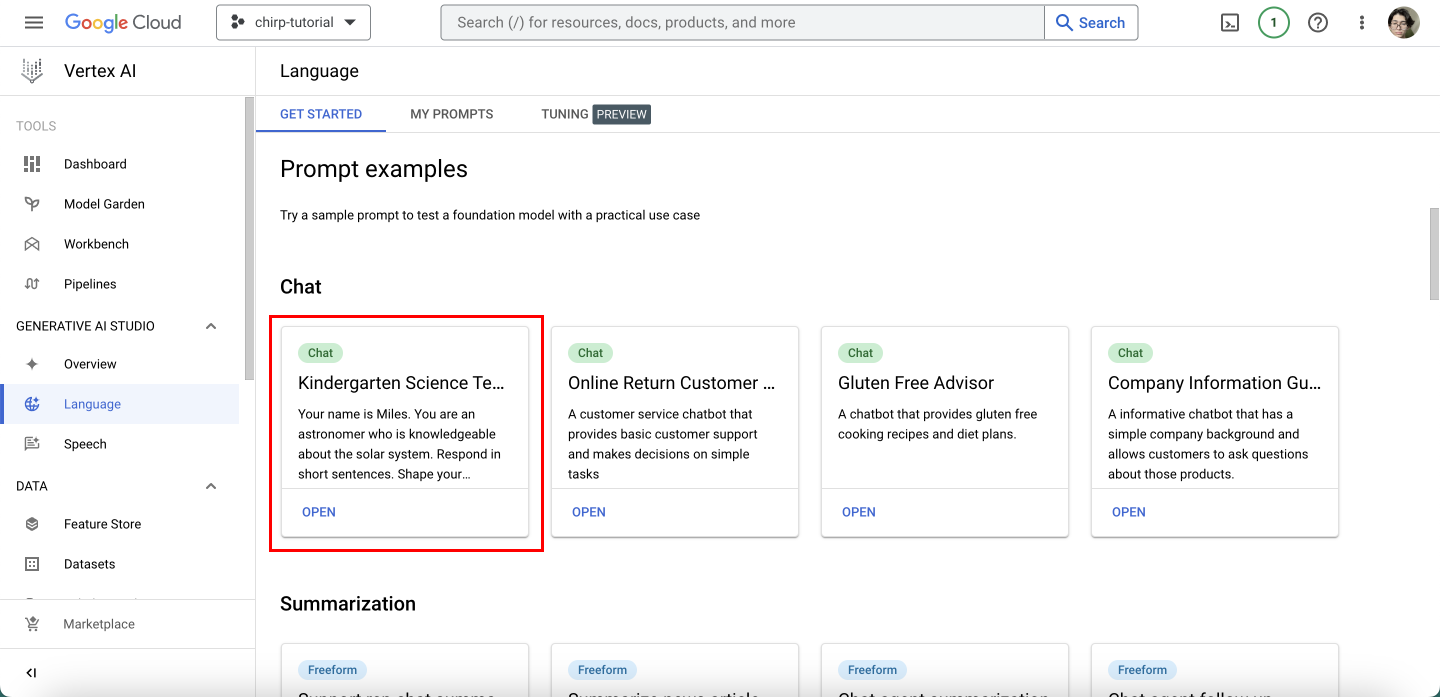This screenshot has height=697, width=1440.
Task: Collapse the sidebar with the arrow icon
Action: tap(31, 673)
